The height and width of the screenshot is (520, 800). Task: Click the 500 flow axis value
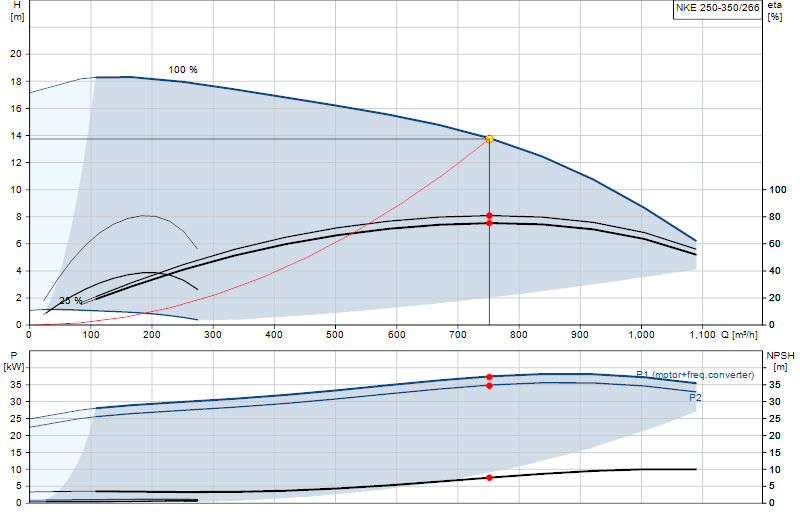335,335
